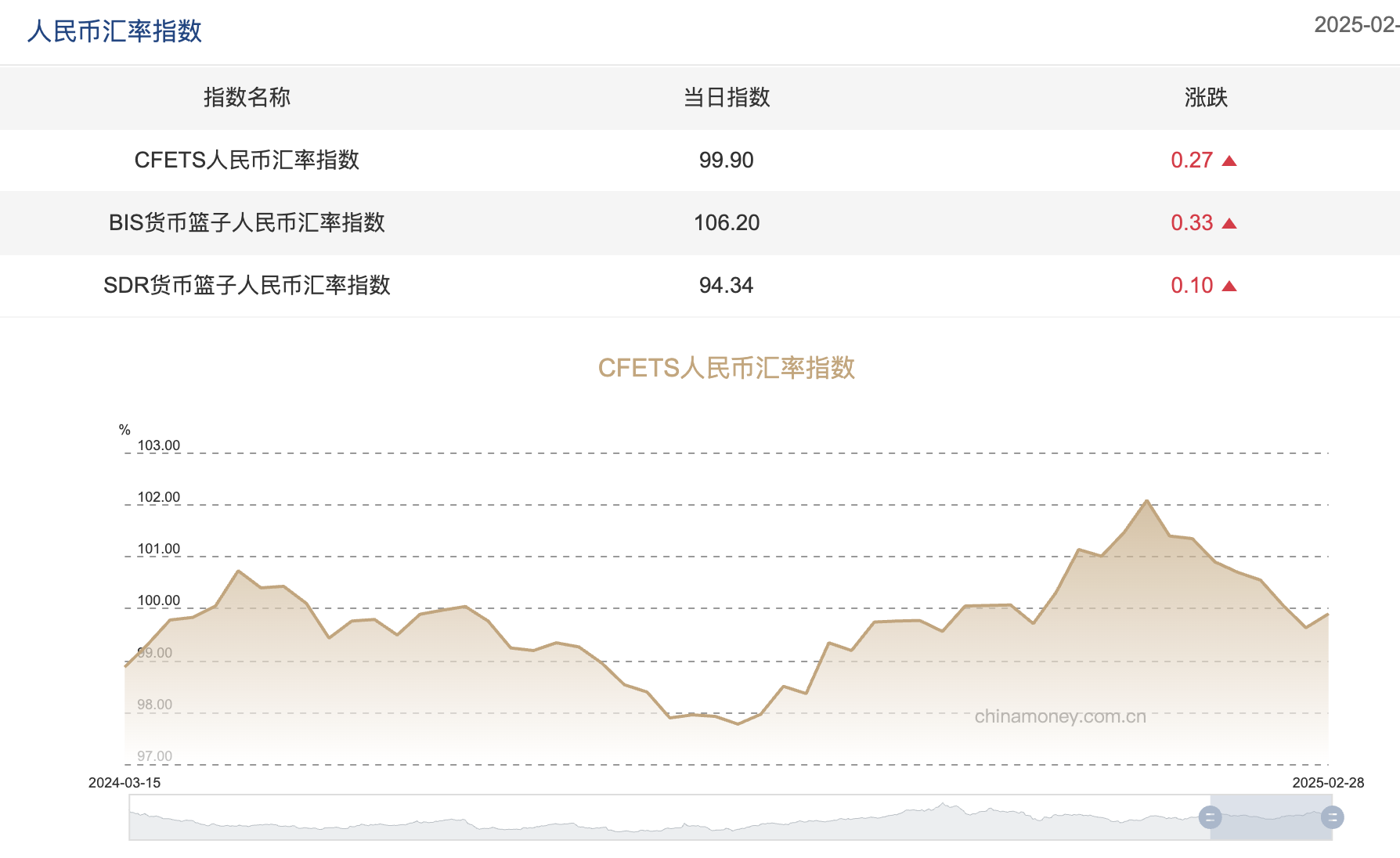Click the 当日指数 column header
This screenshot has width=1400, height=858.
(x=726, y=99)
